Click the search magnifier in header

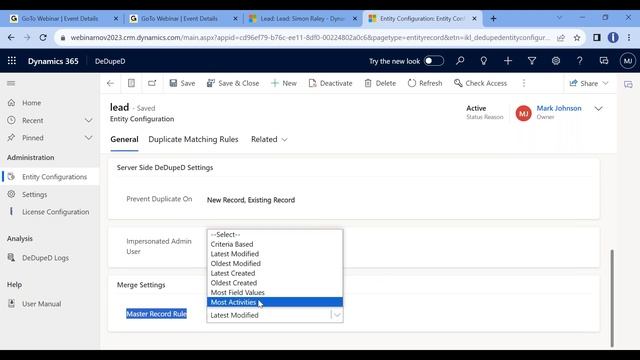pyautogui.click(x=460, y=61)
